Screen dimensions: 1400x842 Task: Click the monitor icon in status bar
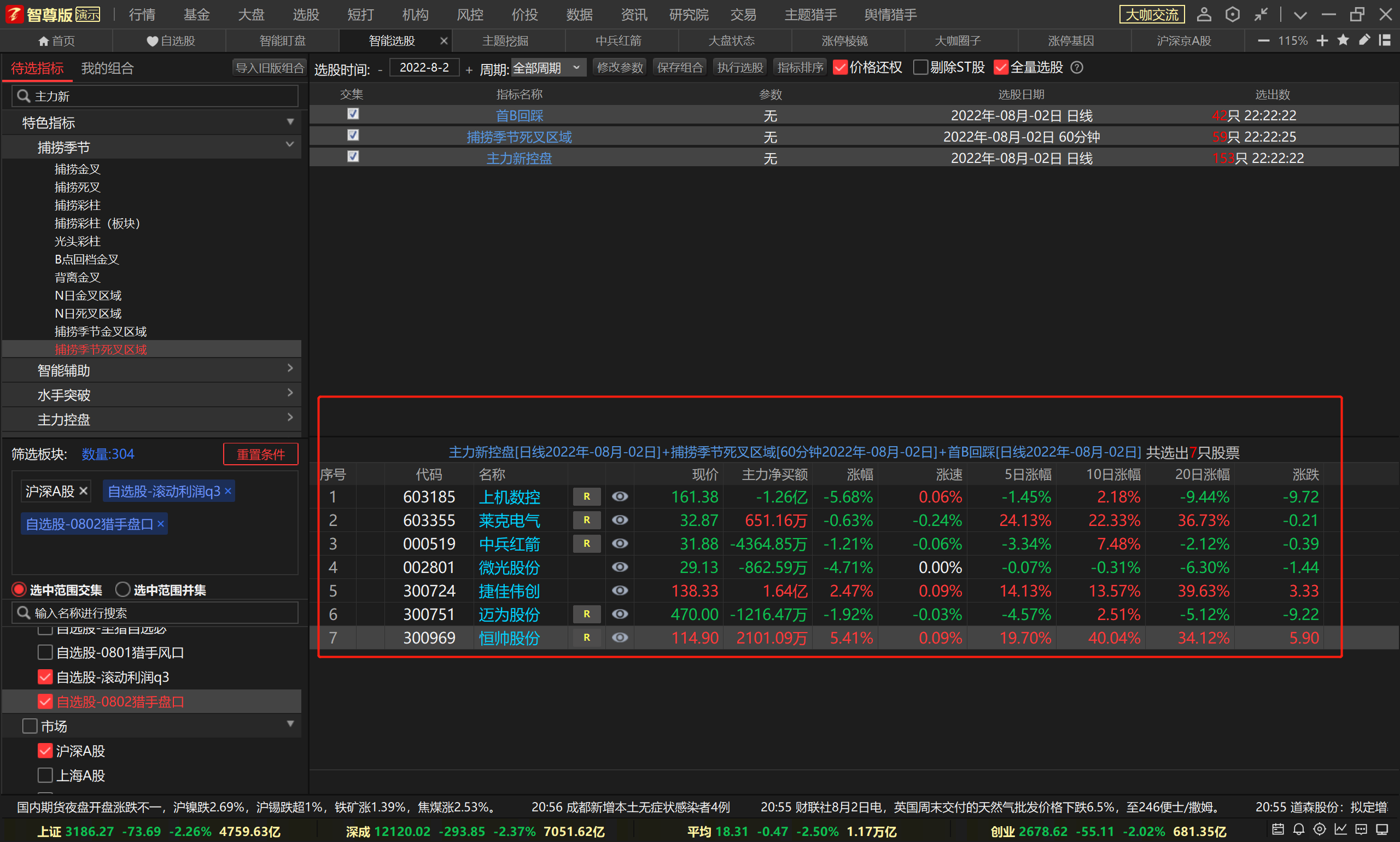pos(1382,829)
